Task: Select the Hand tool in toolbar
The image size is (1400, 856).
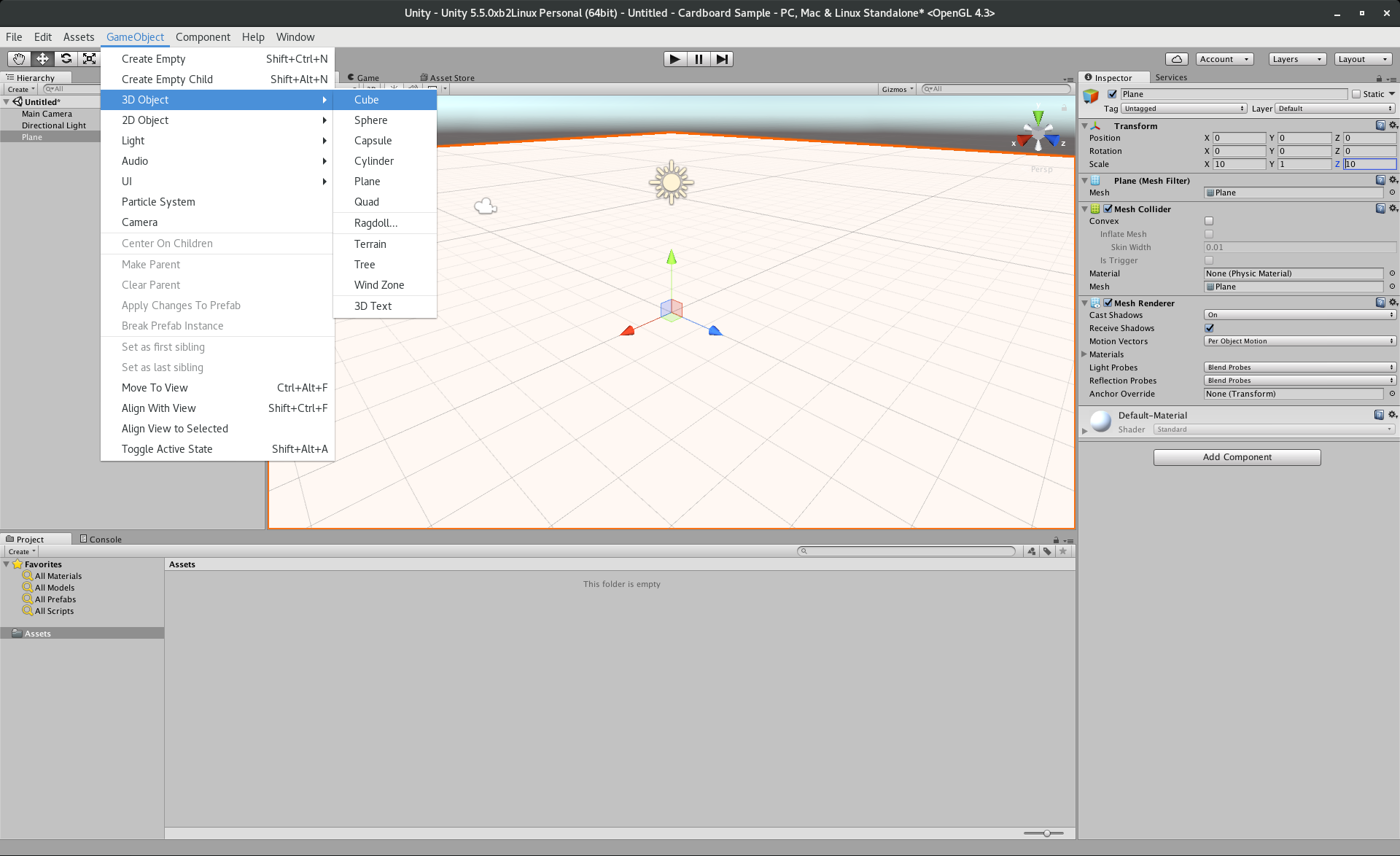Action: coord(19,59)
